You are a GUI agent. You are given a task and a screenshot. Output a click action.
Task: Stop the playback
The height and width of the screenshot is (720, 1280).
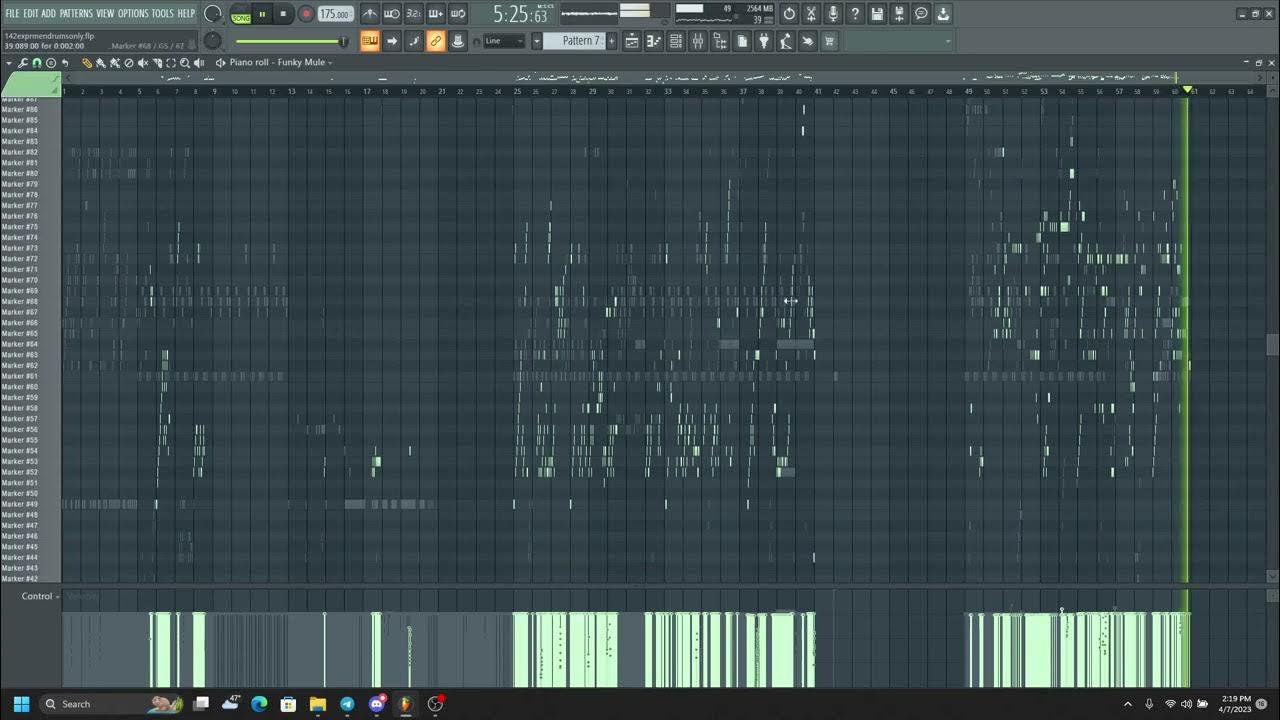(283, 14)
